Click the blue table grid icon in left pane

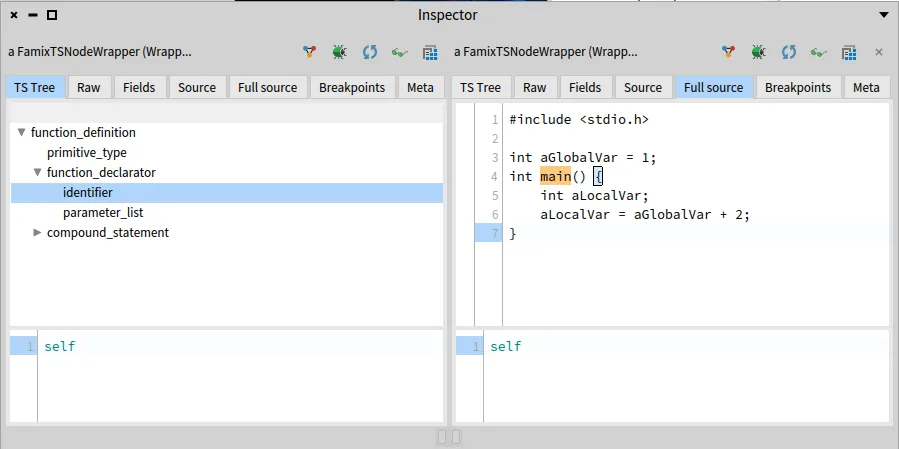(430, 53)
